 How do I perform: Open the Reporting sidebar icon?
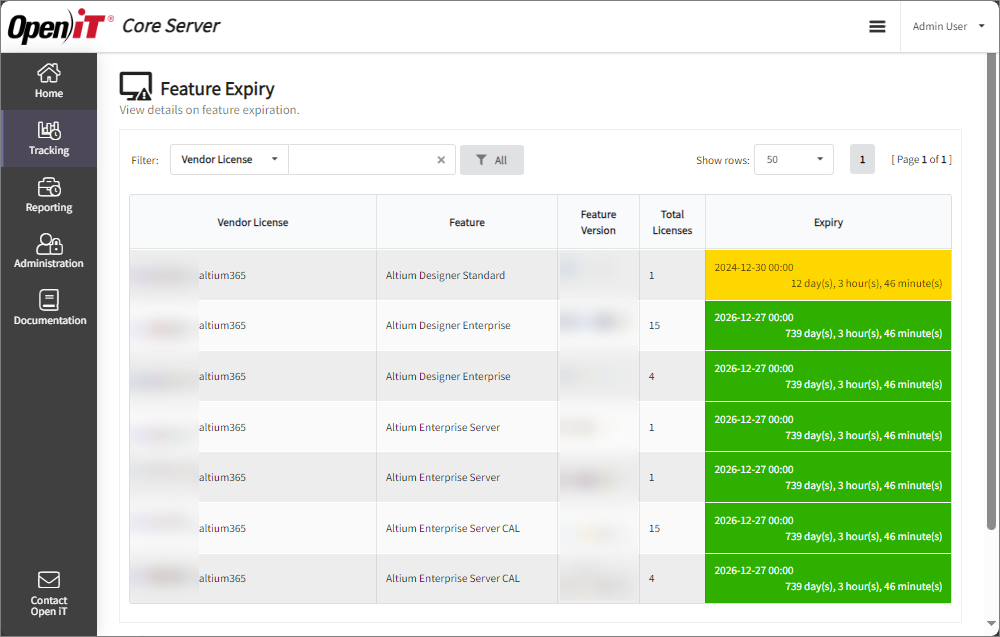click(48, 188)
